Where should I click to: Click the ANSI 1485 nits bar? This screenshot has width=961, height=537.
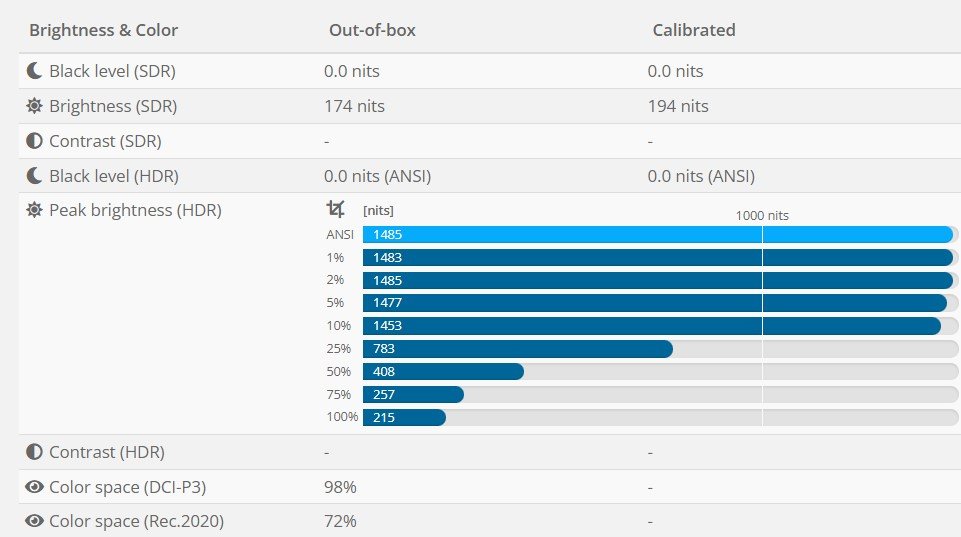[x=657, y=234]
